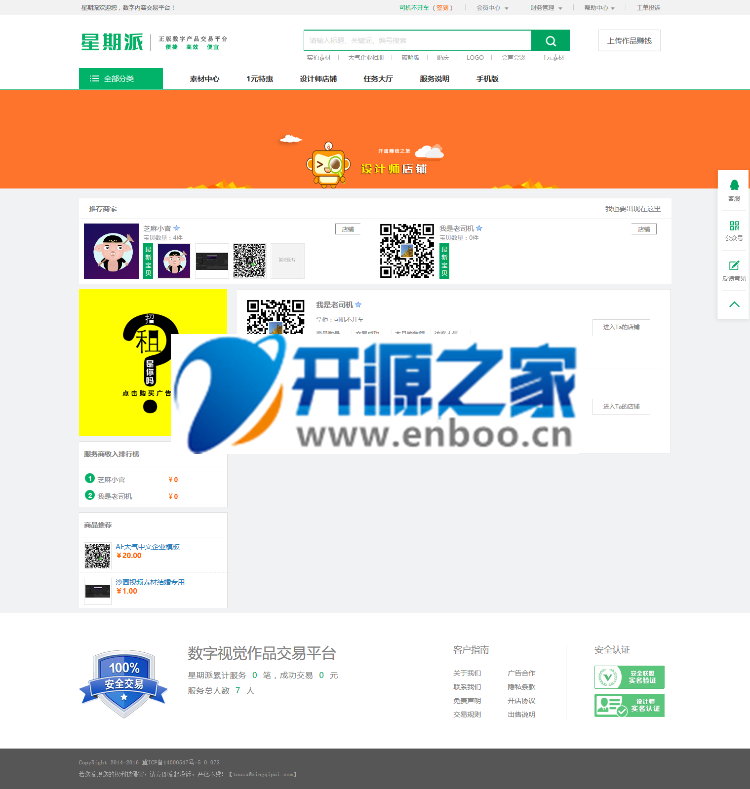Expand the 会员中心 dropdown
The width and height of the screenshot is (750, 789).
(x=492, y=8)
